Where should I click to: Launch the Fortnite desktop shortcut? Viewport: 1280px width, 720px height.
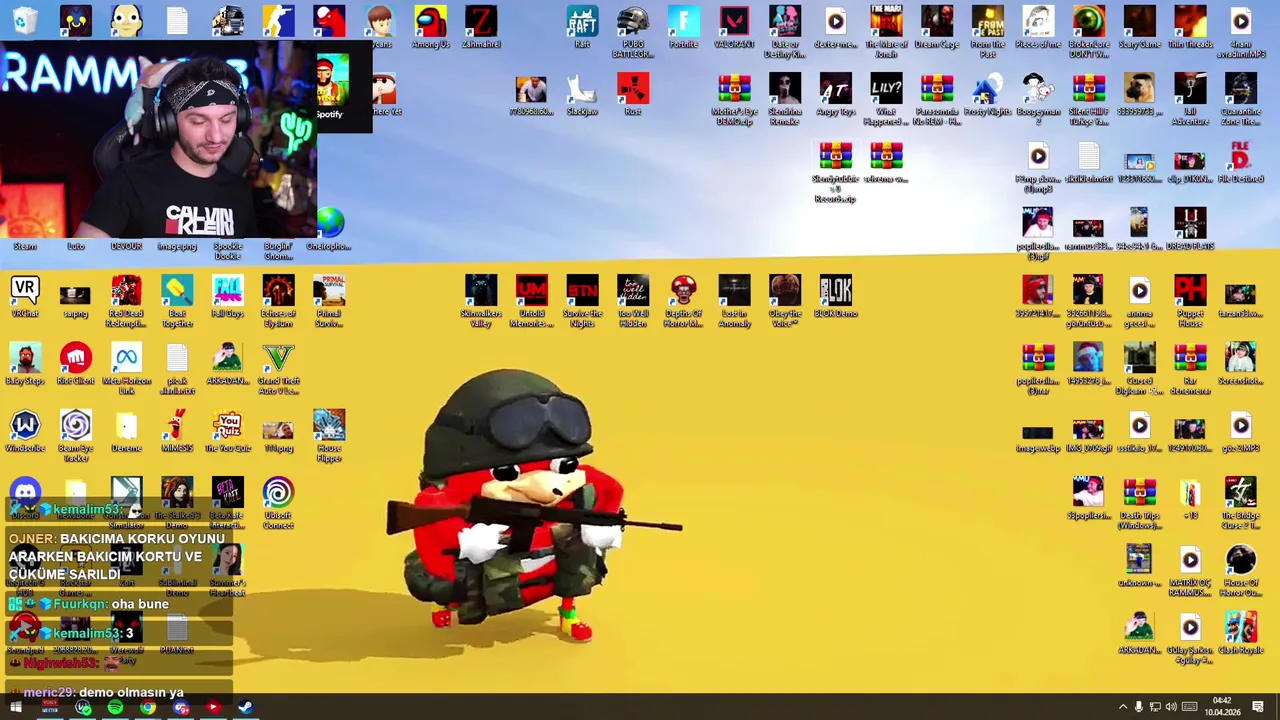coord(684,27)
